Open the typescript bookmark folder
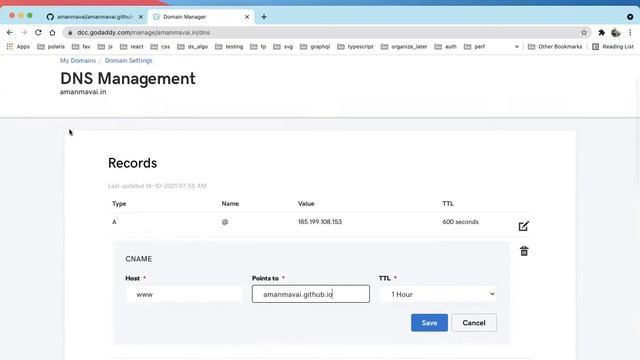640x360 pixels. click(355, 47)
